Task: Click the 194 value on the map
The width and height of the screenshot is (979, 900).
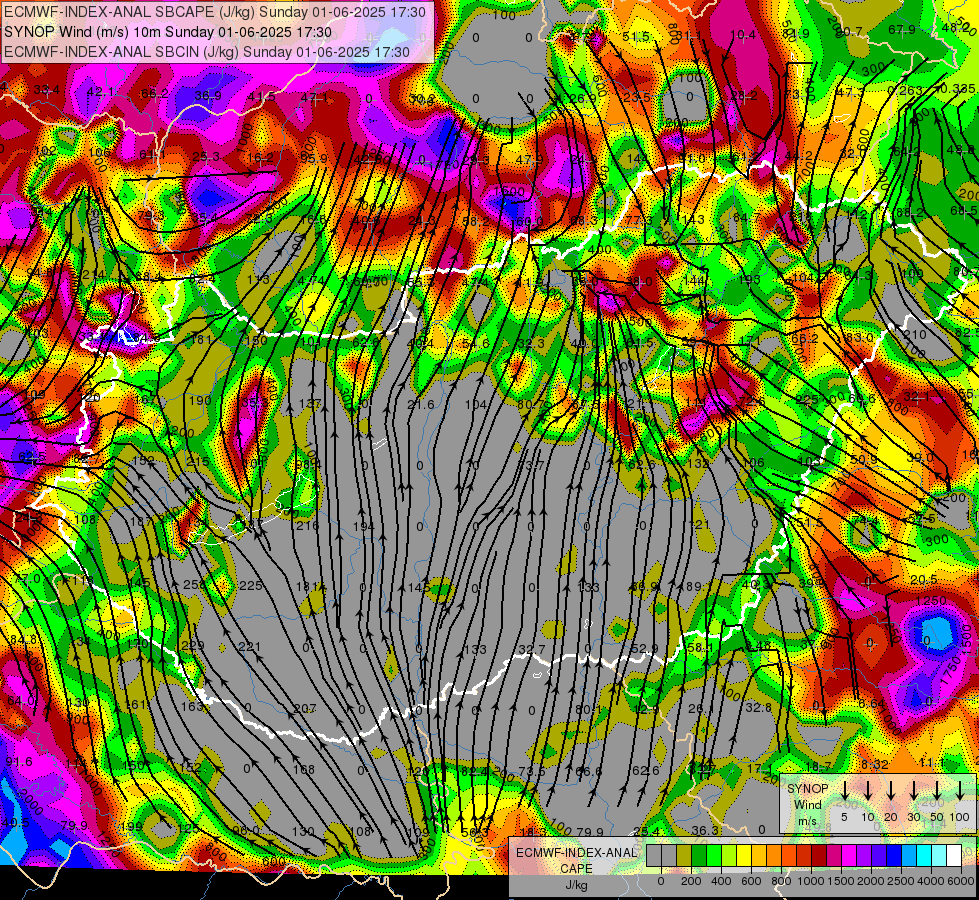Action: 363,527
